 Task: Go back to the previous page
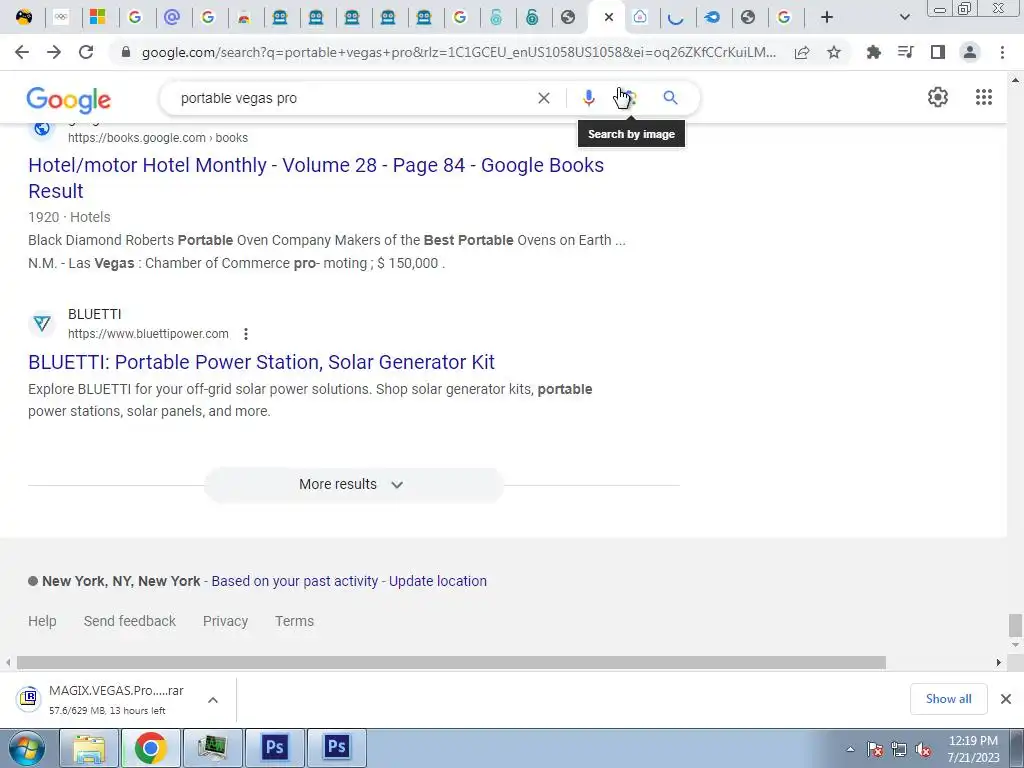[x=22, y=52]
